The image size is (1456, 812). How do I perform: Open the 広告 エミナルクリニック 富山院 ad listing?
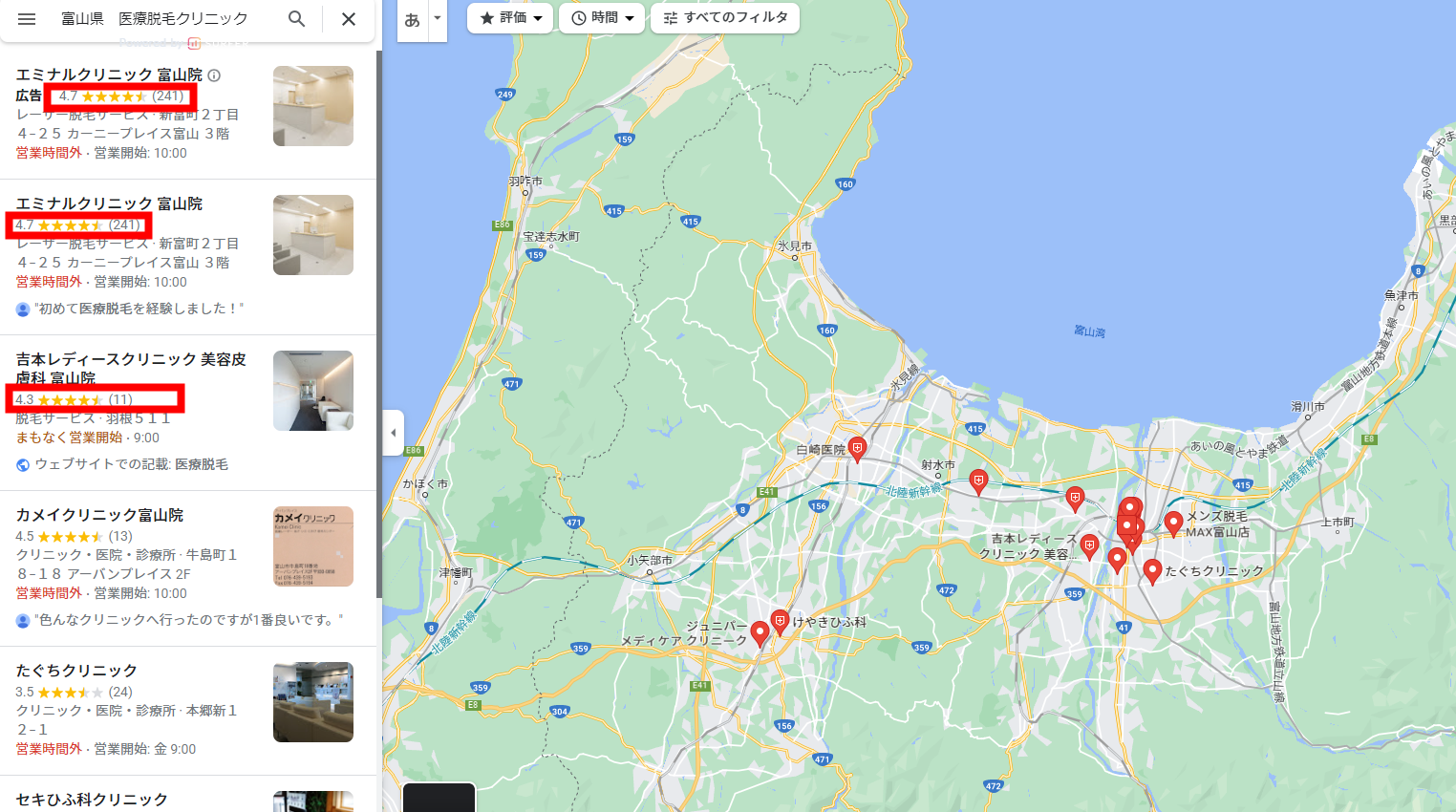tap(187, 114)
